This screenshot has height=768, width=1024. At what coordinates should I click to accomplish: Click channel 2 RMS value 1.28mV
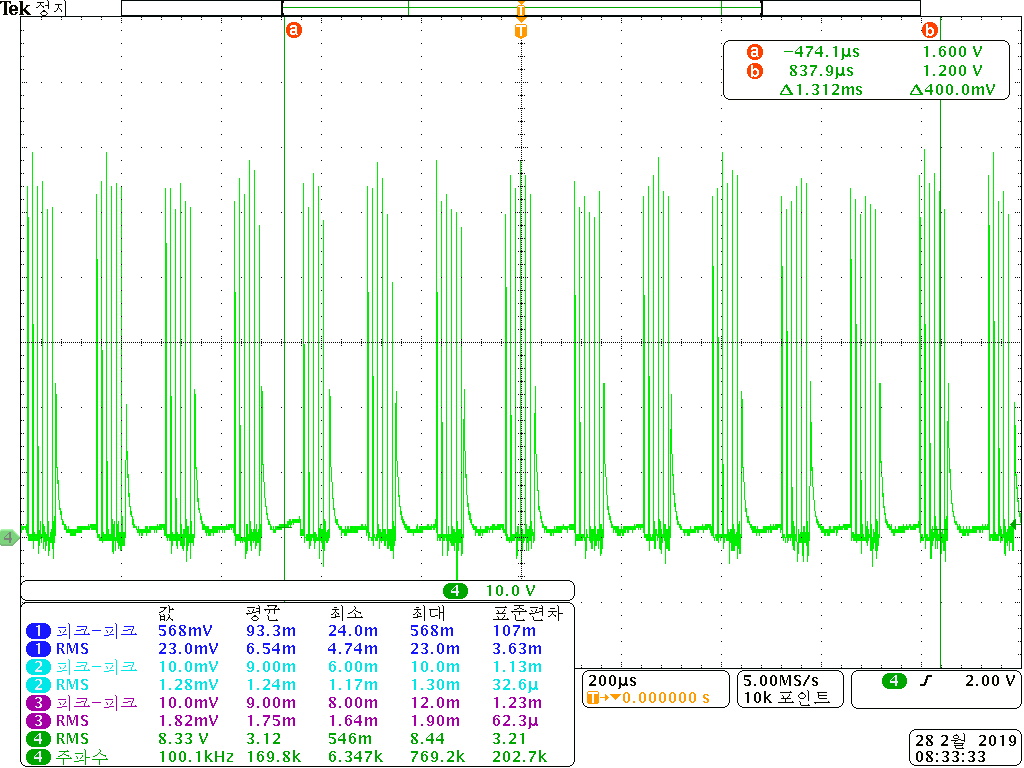(188, 685)
